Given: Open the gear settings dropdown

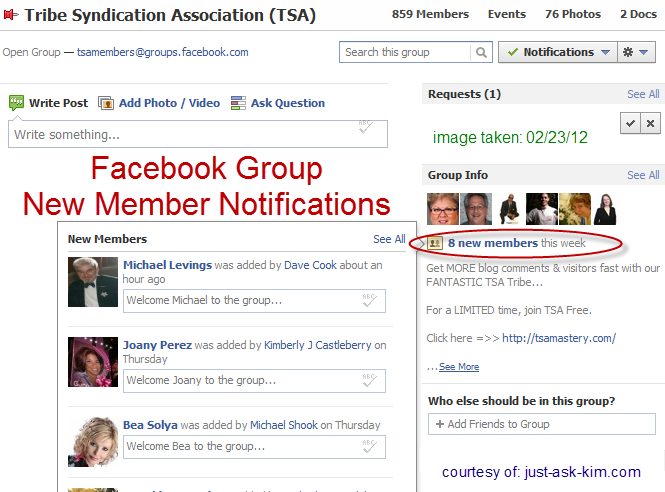Looking at the screenshot, I should [x=636, y=52].
